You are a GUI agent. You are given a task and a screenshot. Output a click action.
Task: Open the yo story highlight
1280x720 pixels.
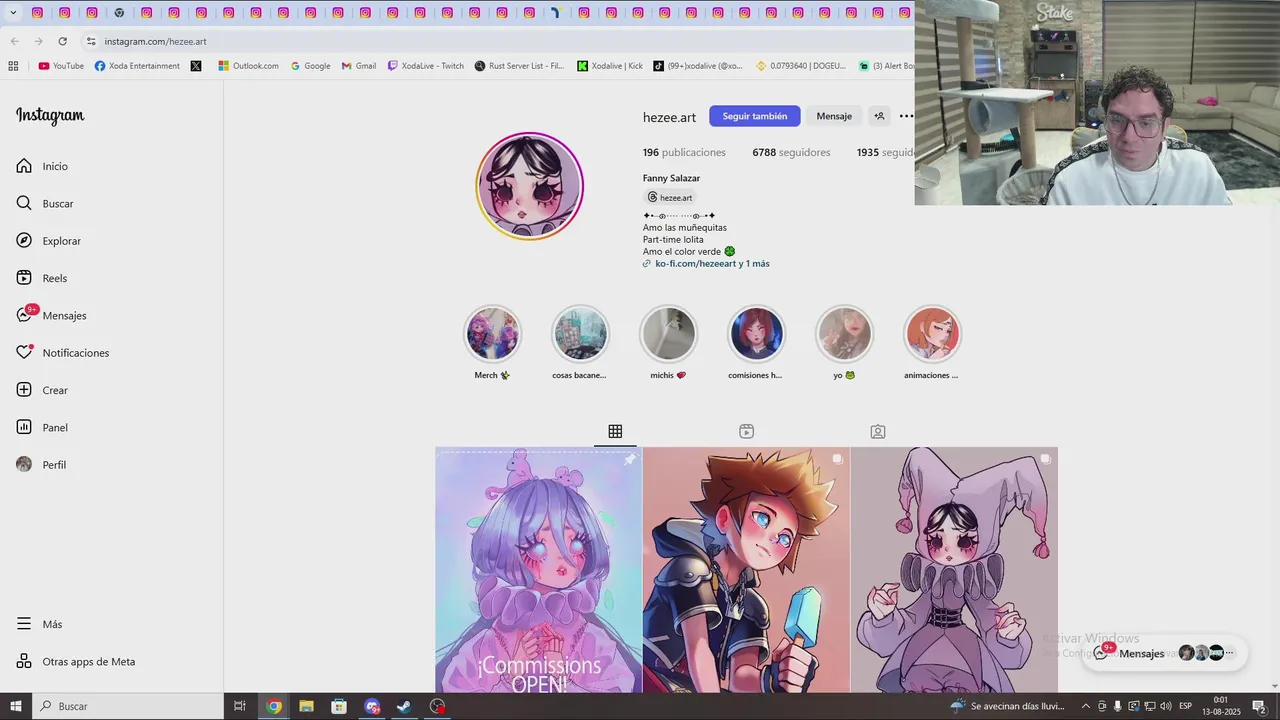pos(844,334)
